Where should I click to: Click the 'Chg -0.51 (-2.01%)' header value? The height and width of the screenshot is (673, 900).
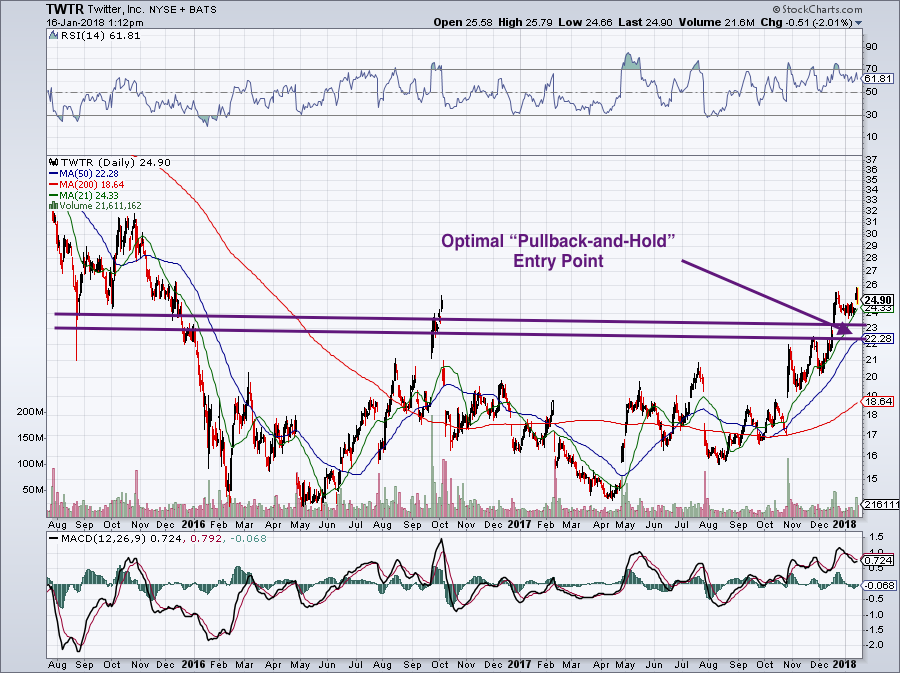click(806, 22)
